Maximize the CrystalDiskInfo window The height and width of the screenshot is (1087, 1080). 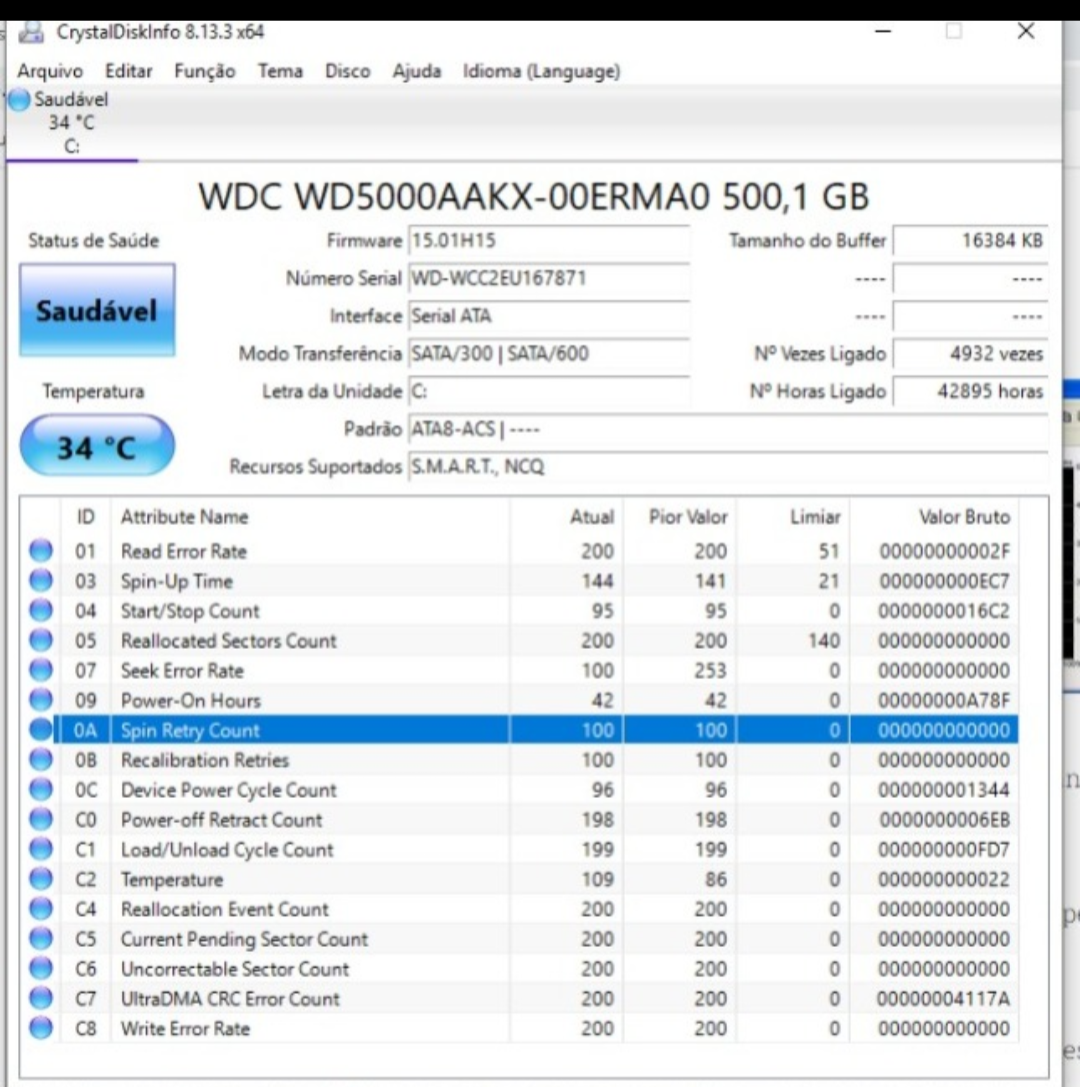954,31
